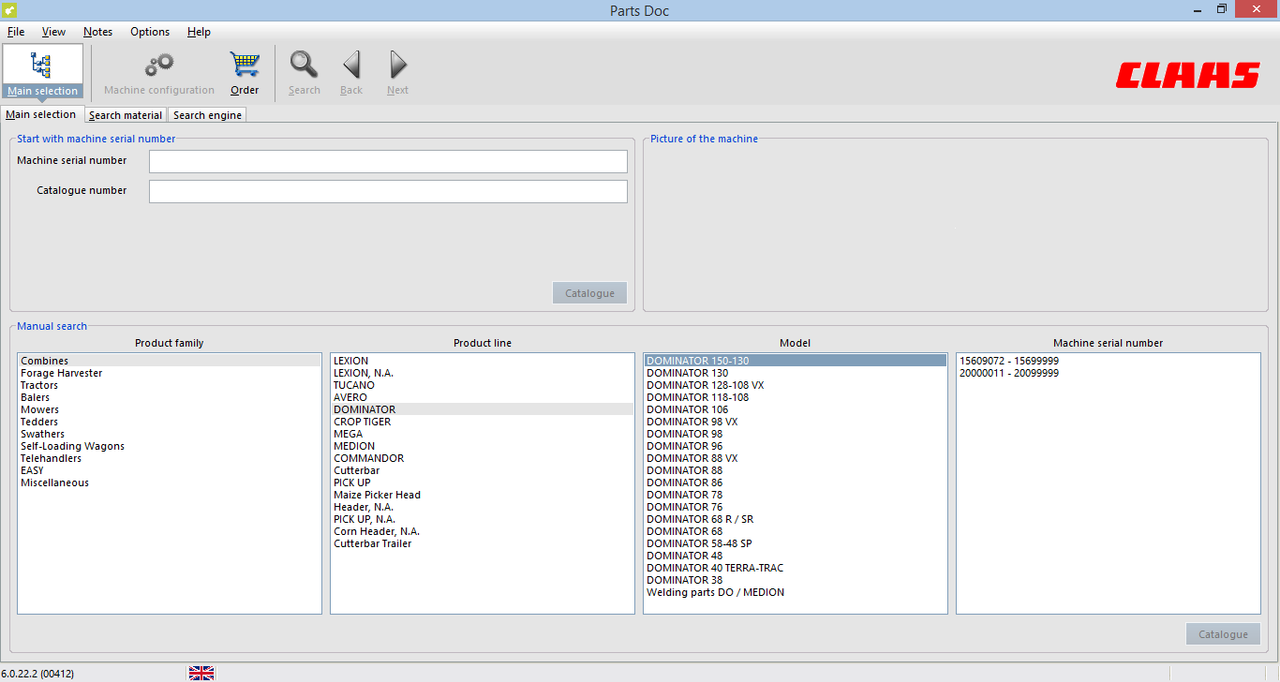Select DOMINATOR 88 VX model

coord(795,458)
